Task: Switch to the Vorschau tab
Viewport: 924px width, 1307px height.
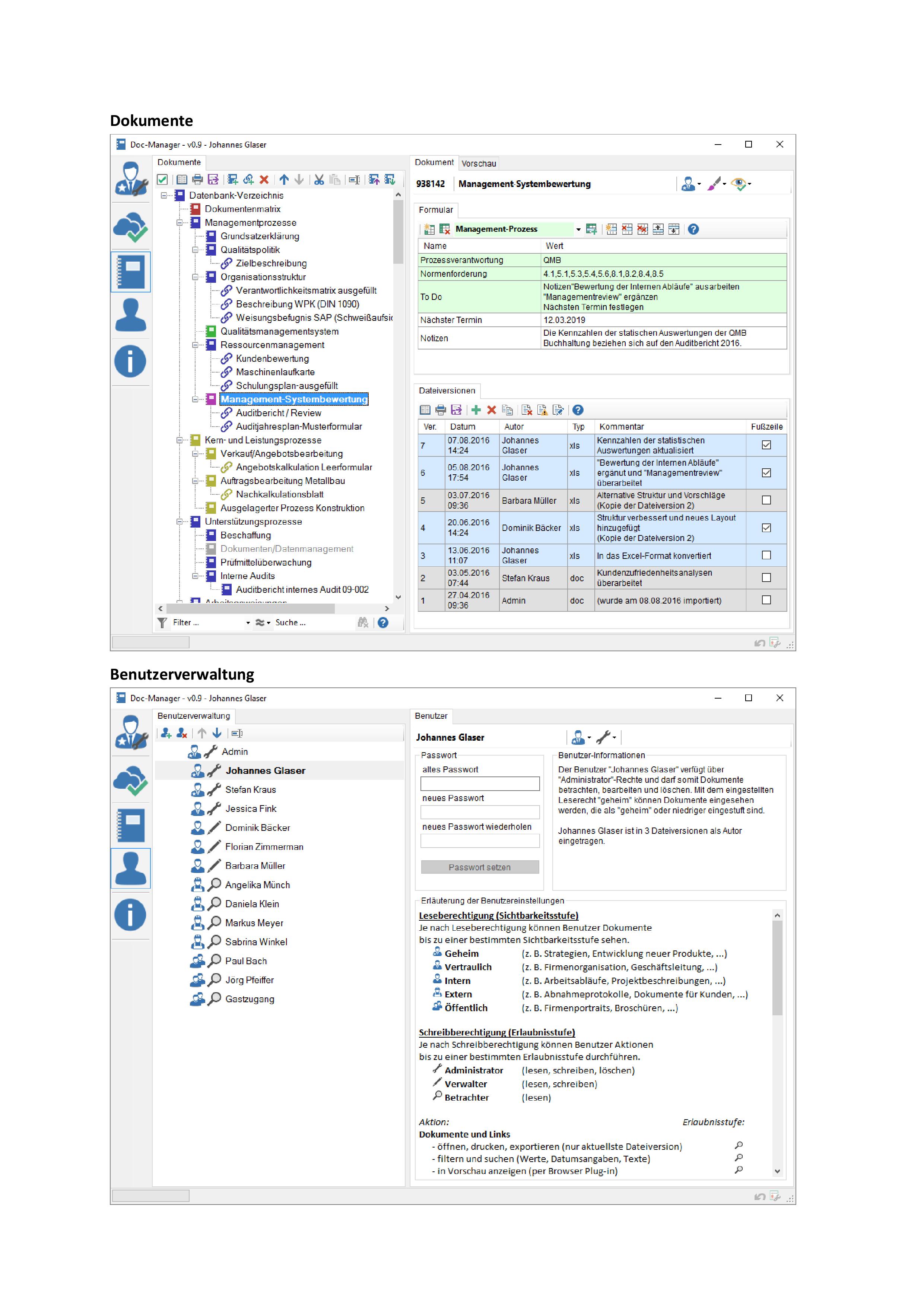Action: [479, 163]
